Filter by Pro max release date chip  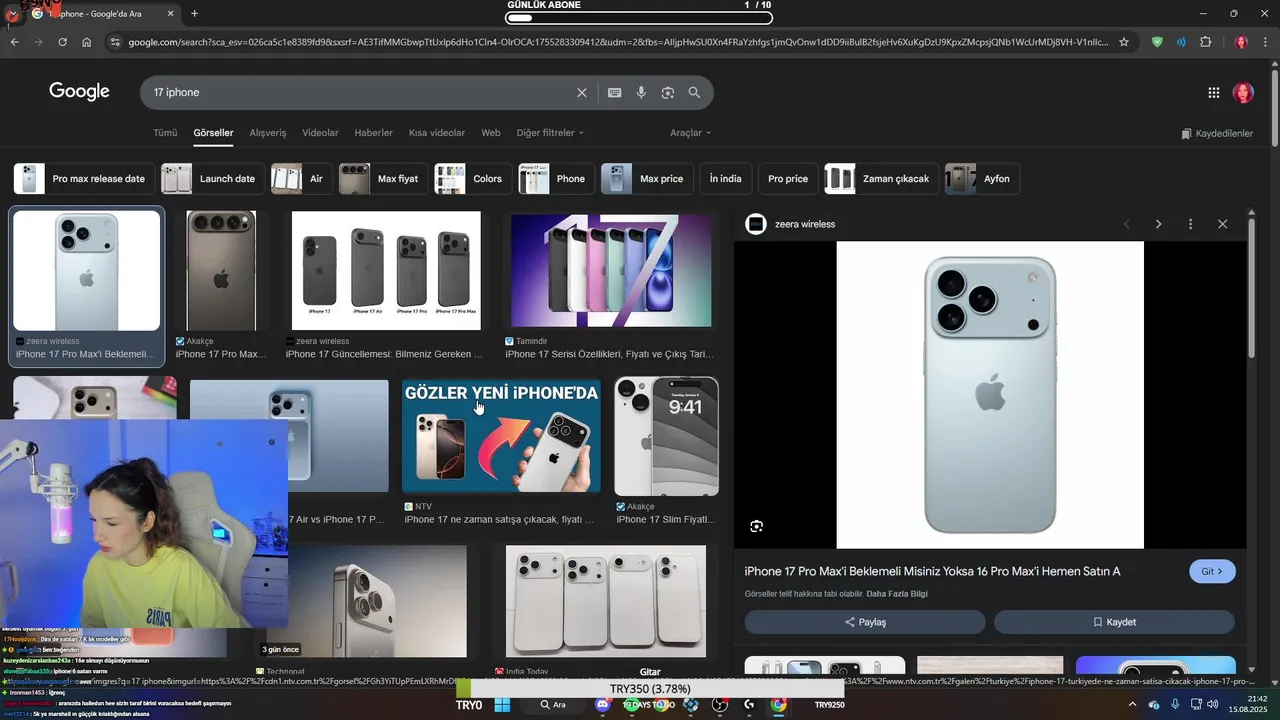coord(84,179)
